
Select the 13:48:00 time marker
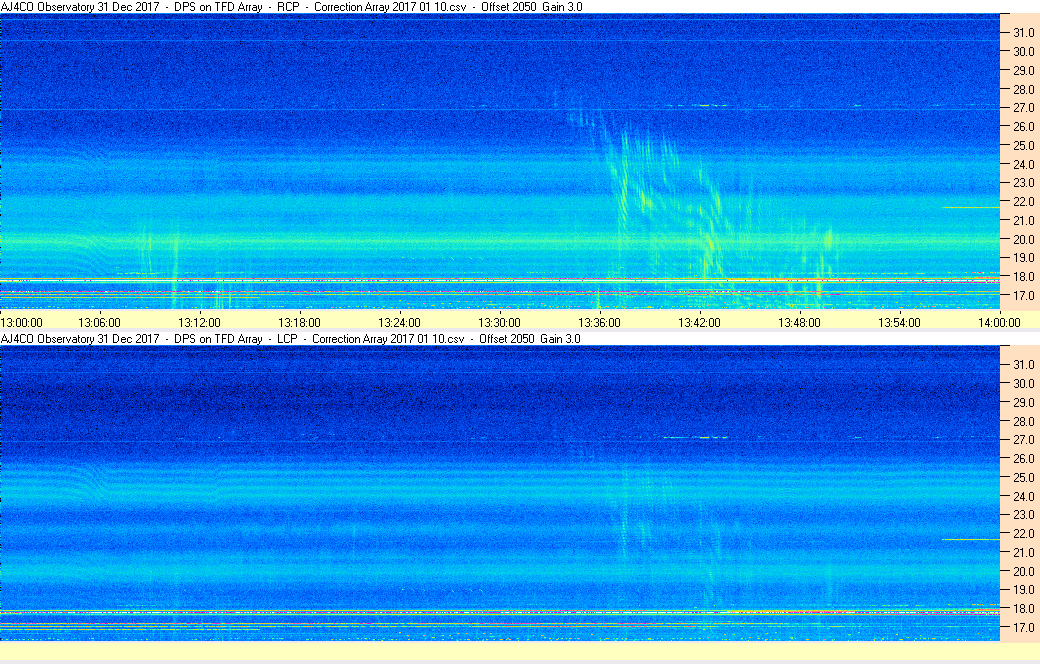(x=799, y=322)
